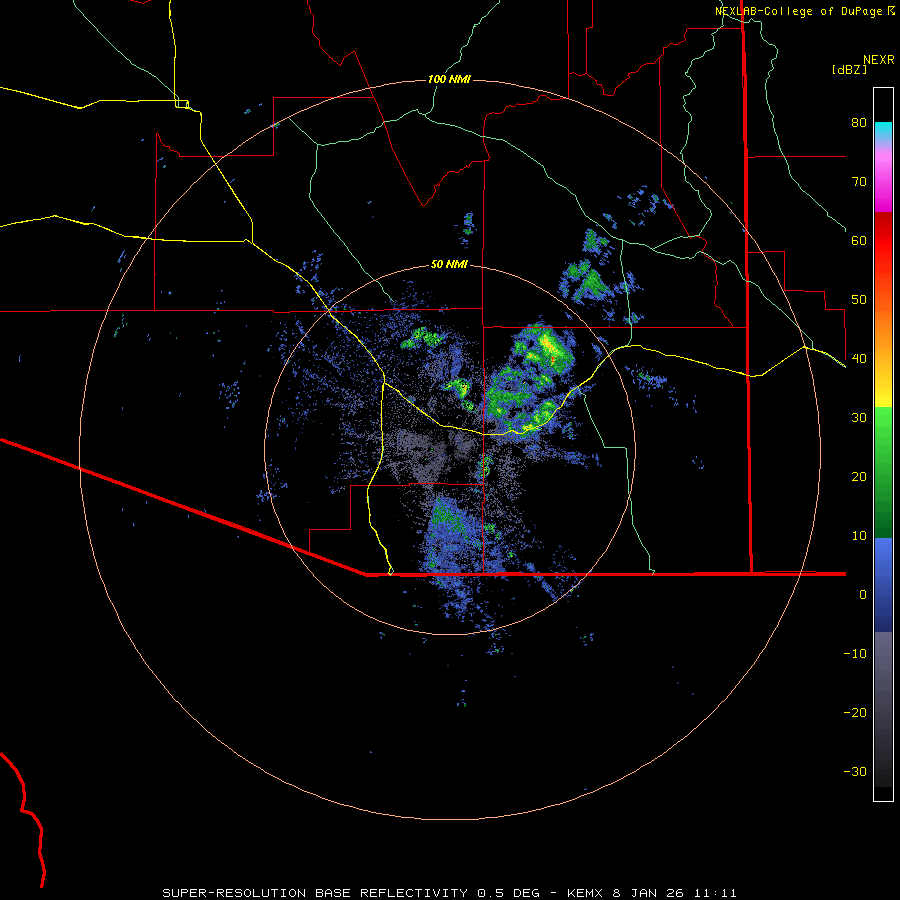Click the 50 value on the dBZ scale
Image resolution: width=900 pixels, height=900 pixels.
coord(859,300)
